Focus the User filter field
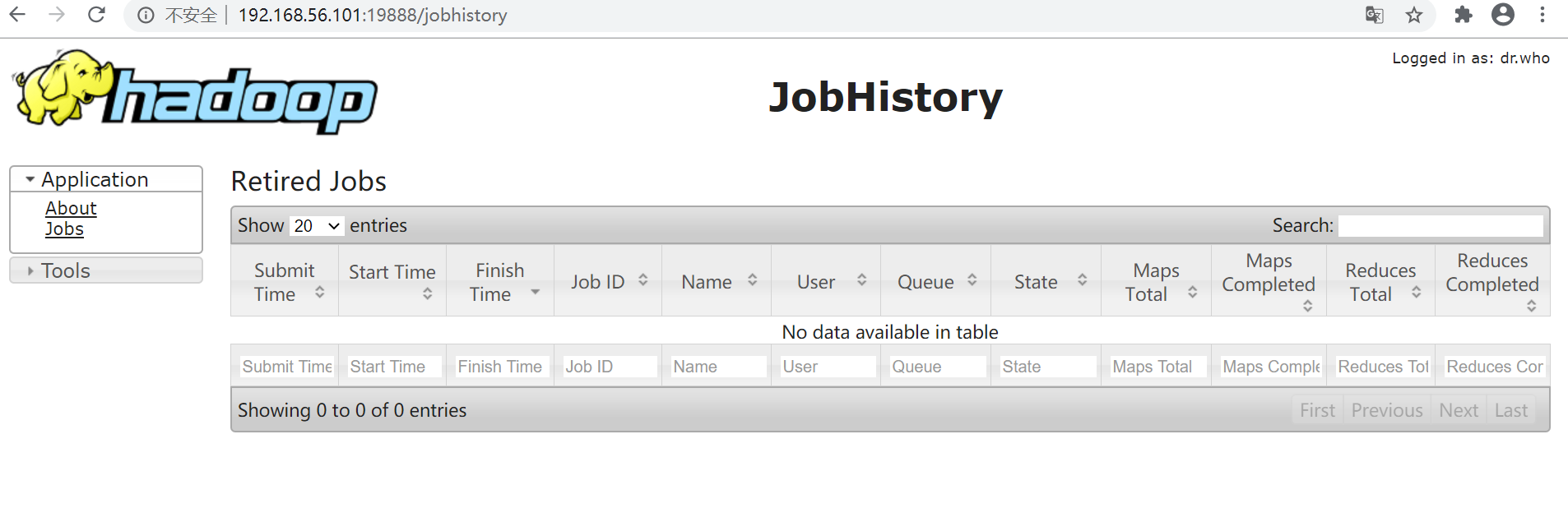This screenshot has height=522, width=1568. click(828, 367)
